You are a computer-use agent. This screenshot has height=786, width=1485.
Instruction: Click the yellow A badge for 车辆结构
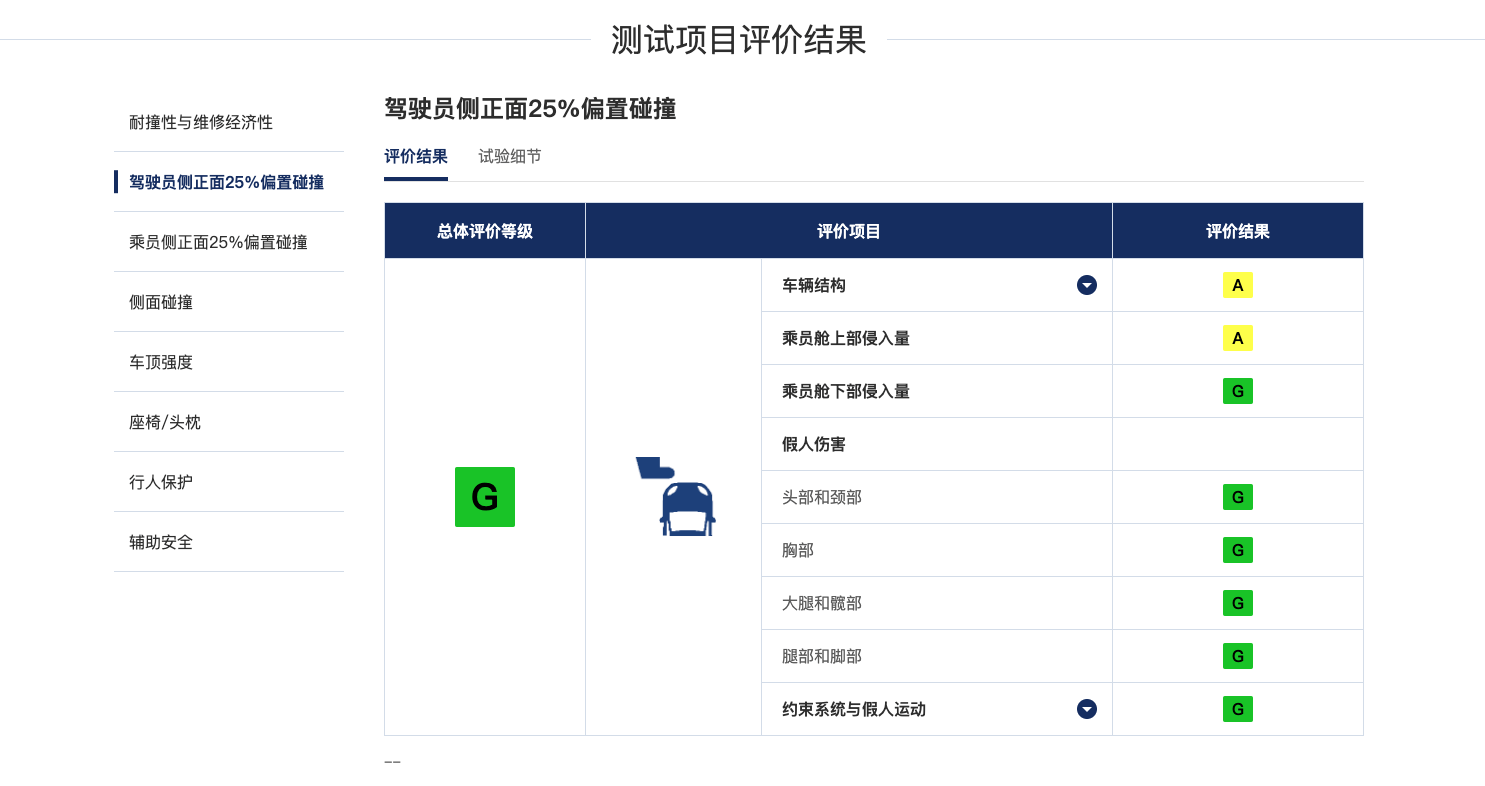[1238, 285]
